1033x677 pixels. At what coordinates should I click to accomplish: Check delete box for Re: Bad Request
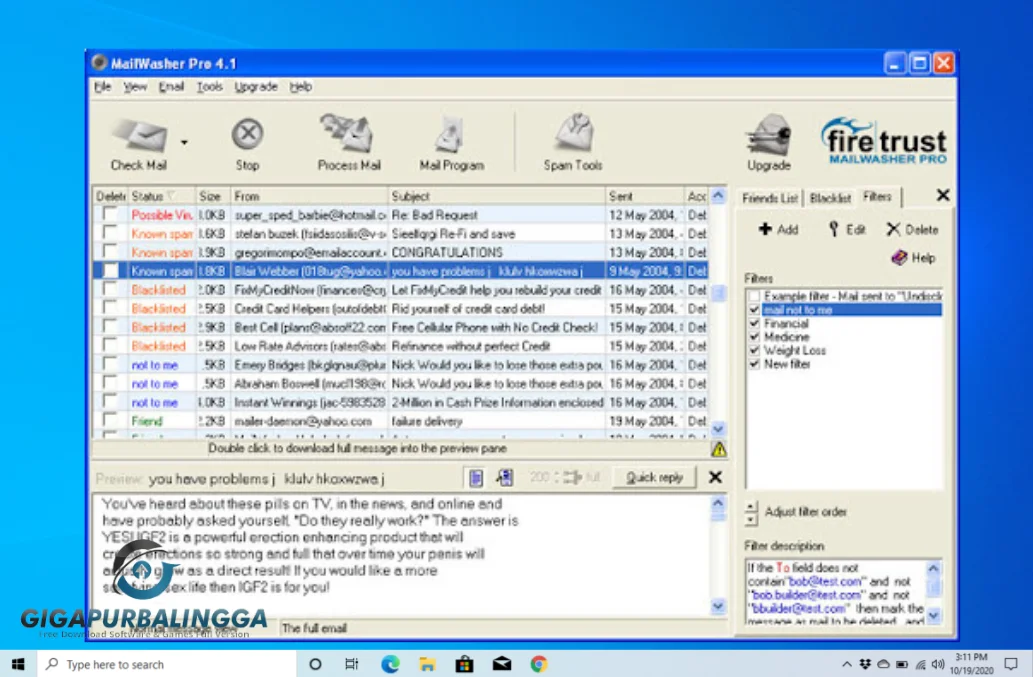[x=110, y=215]
